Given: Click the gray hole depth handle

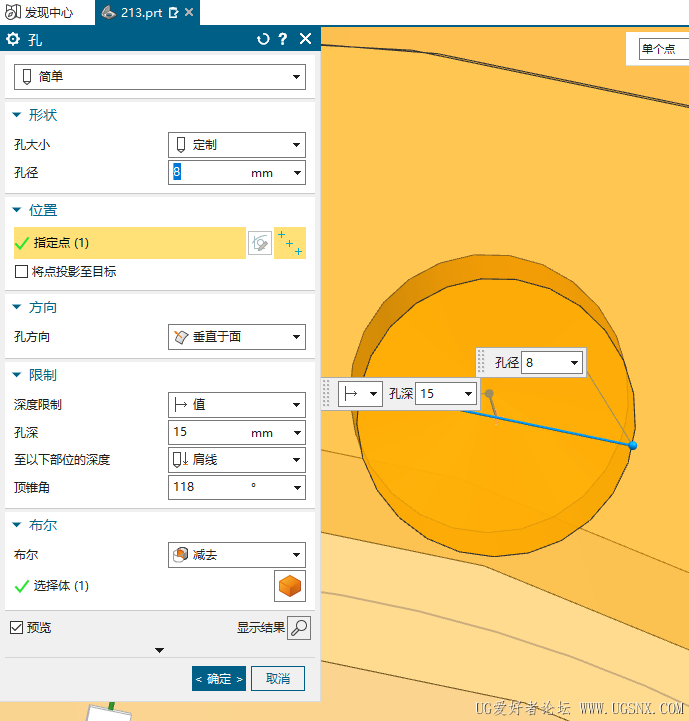Looking at the screenshot, I should point(489,394).
